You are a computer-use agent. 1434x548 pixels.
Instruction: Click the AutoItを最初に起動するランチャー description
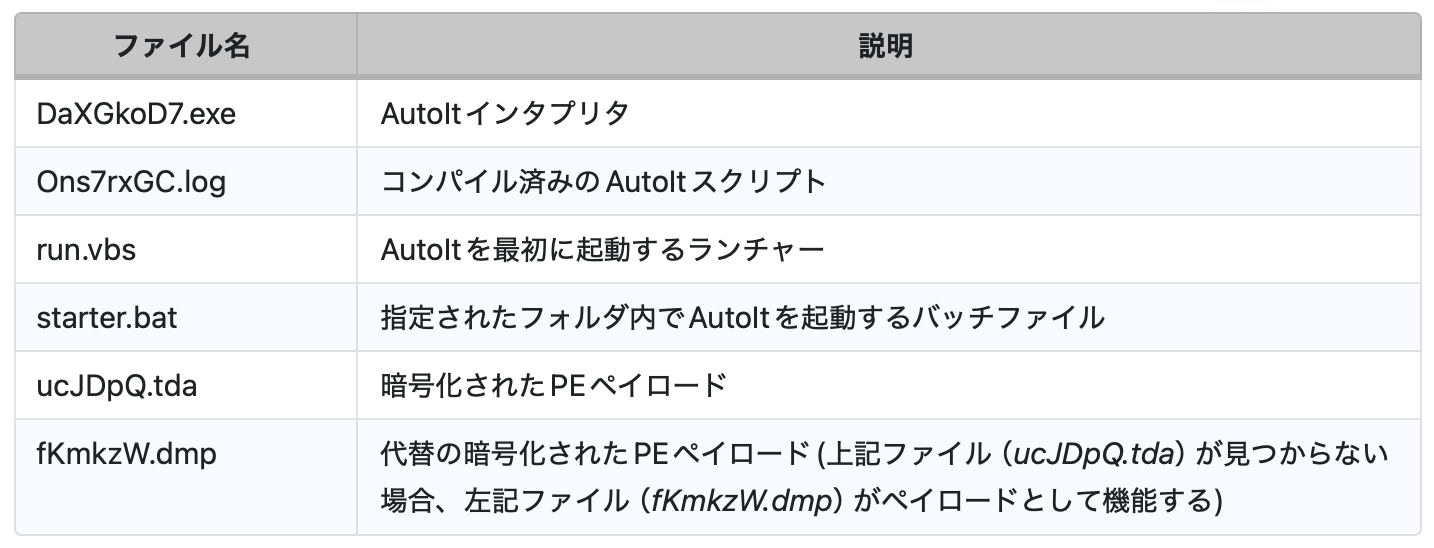click(603, 249)
